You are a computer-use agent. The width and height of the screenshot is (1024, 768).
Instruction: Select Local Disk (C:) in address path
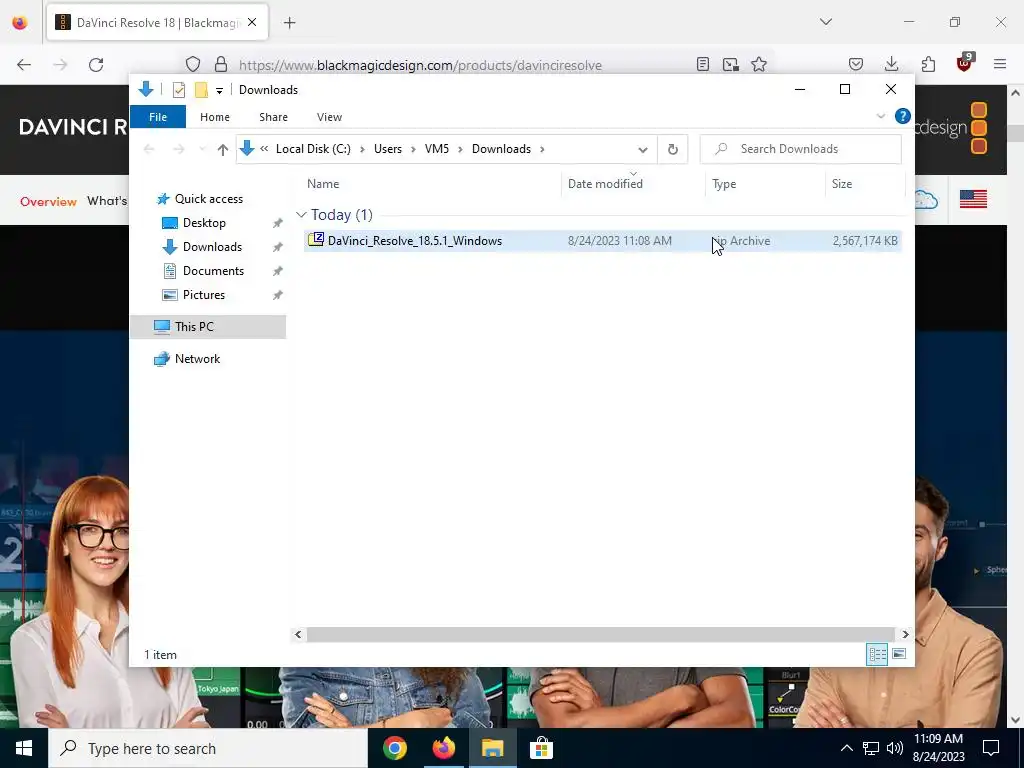313,149
